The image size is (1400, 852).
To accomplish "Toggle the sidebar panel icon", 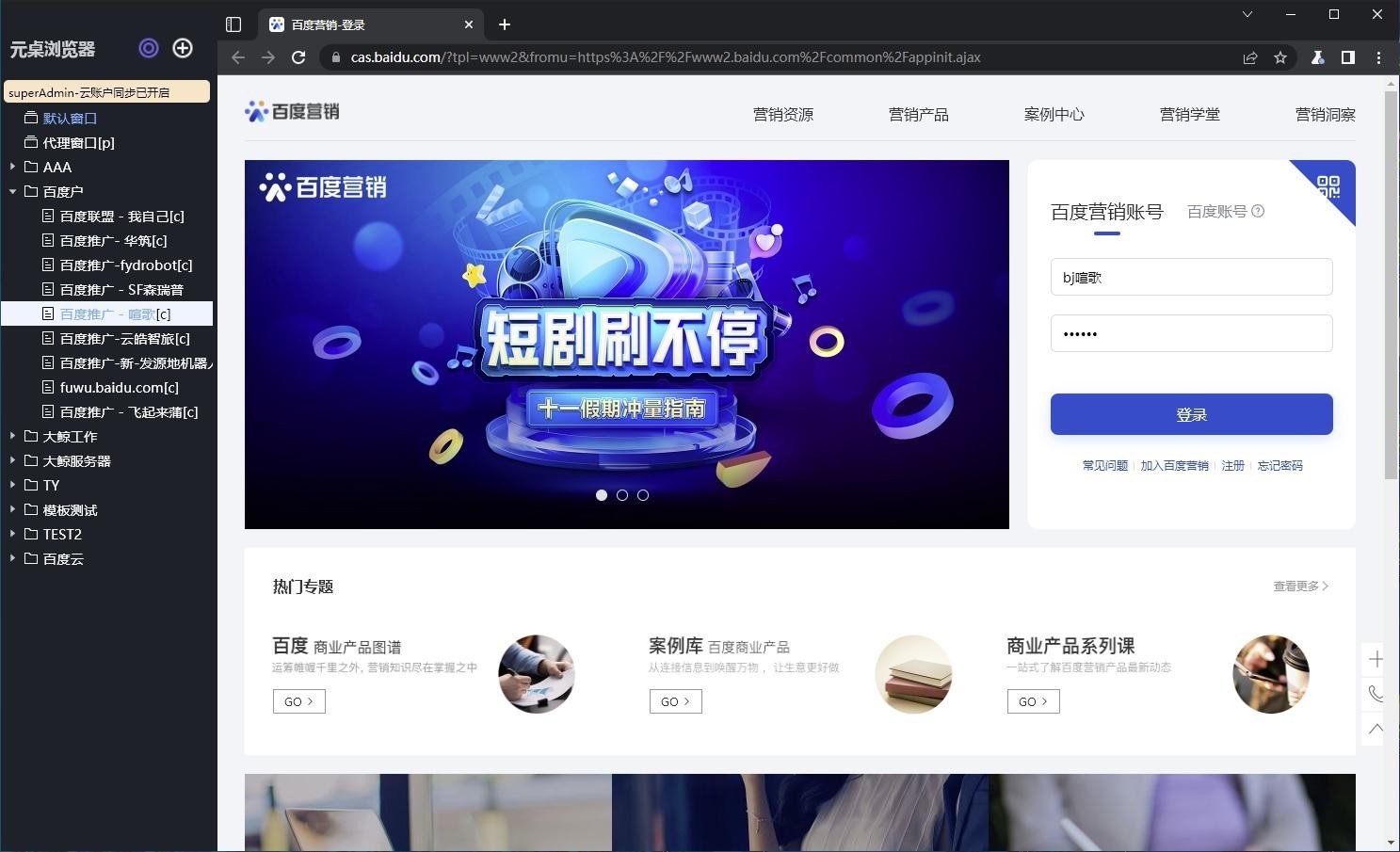I will tap(233, 24).
